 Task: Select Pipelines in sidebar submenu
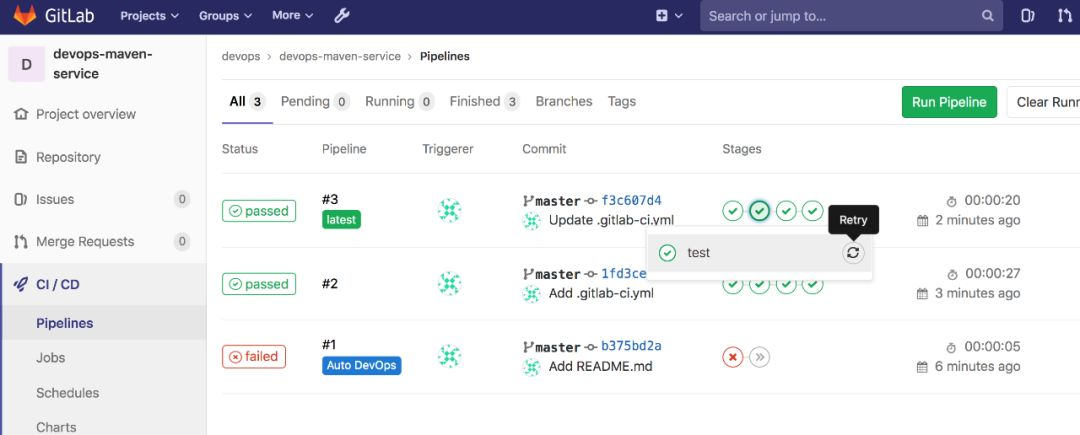(65, 323)
